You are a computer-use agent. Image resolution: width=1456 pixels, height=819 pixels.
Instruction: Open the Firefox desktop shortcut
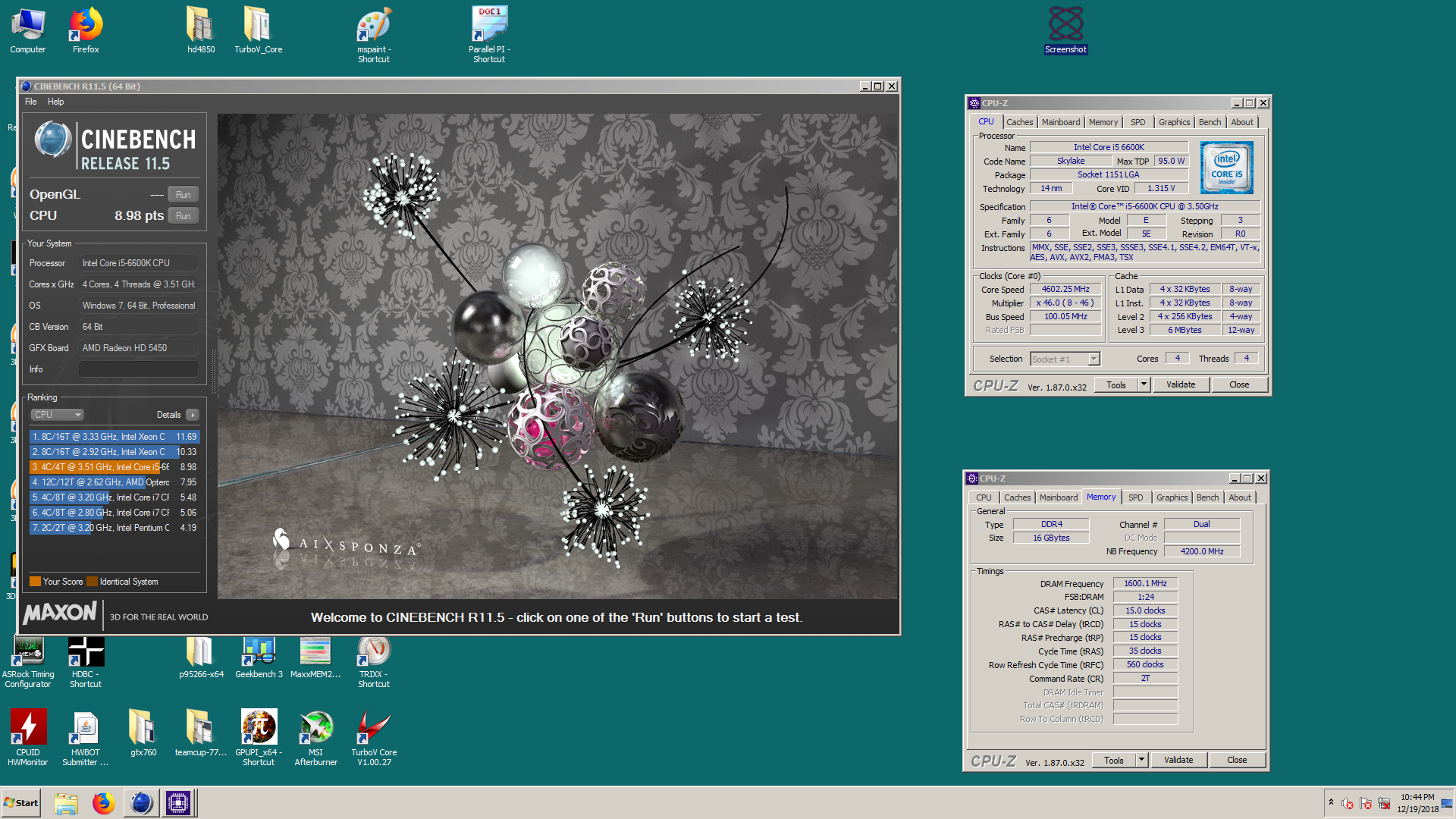86,30
